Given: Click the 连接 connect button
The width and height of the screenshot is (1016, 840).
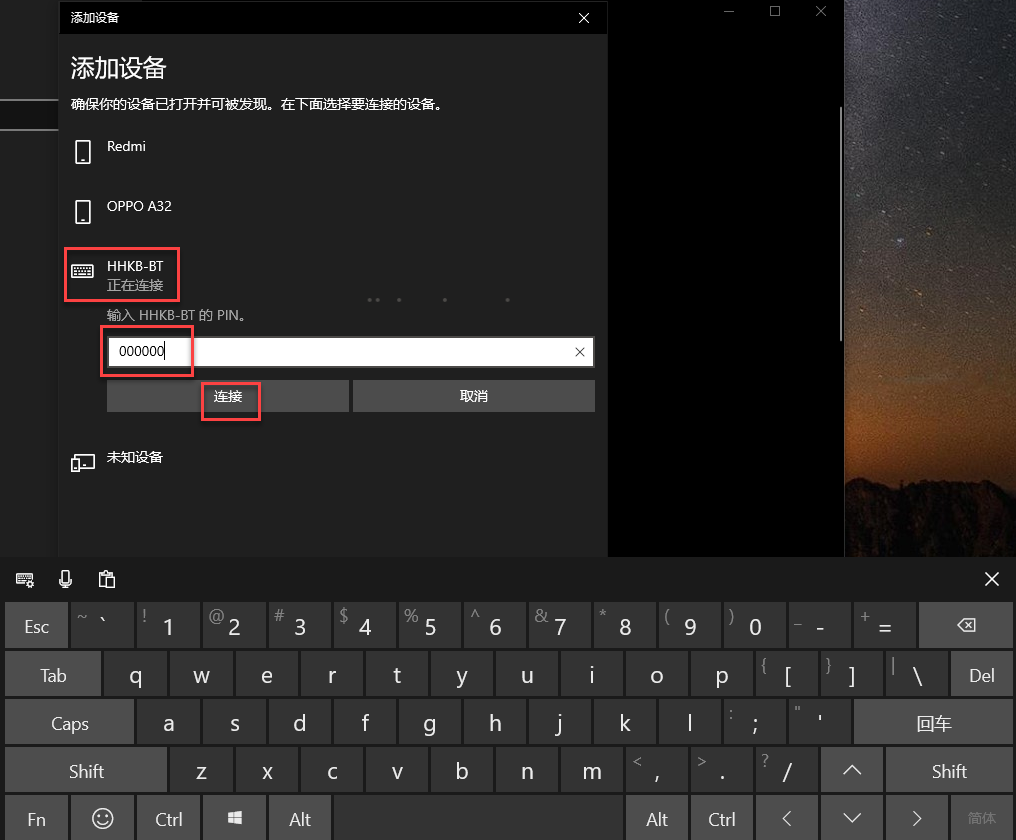Looking at the screenshot, I should tap(228, 396).
